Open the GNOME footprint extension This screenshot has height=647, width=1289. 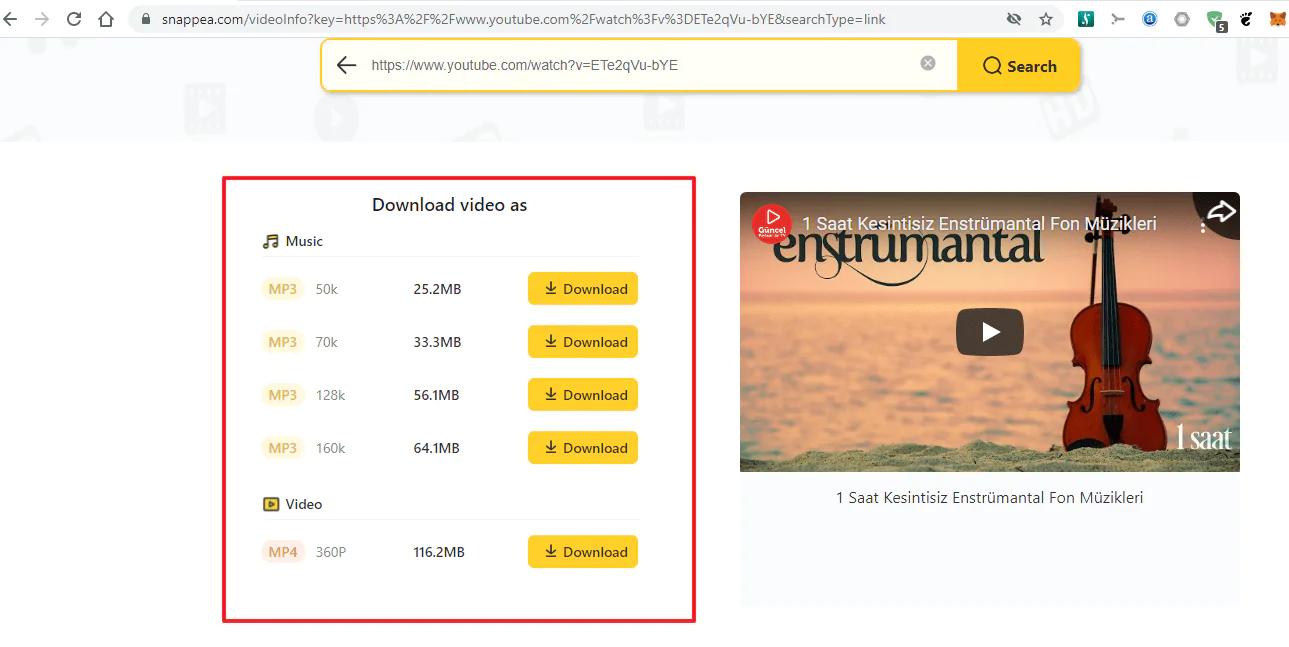(x=1247, y=19)
